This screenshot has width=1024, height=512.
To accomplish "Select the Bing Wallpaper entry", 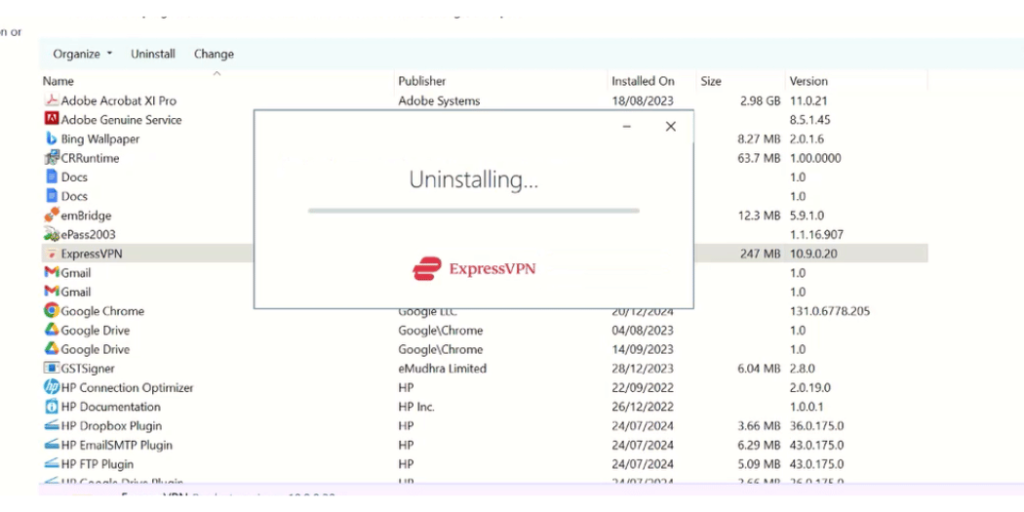I will (x=100, y=138).
